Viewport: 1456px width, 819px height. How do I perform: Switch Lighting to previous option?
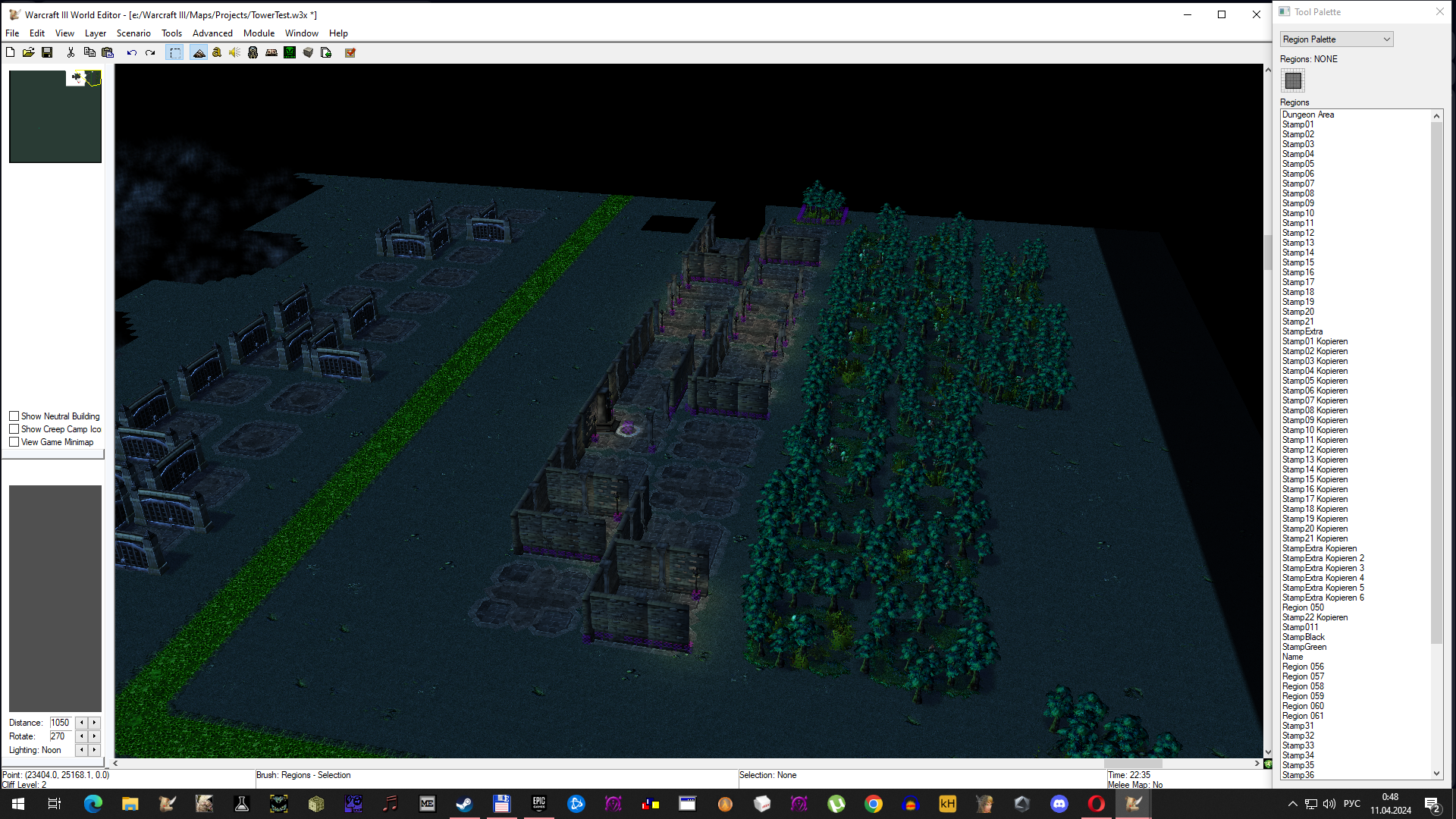pyautogui.click(x=82, y=750)
